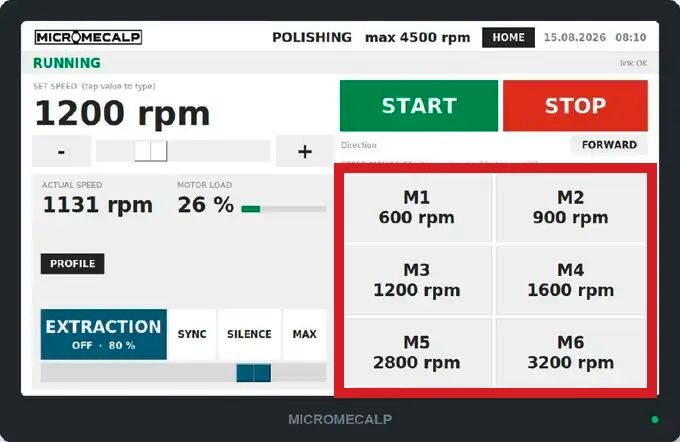Click the 26 % motor load value
680x442 pixels.
206,205
